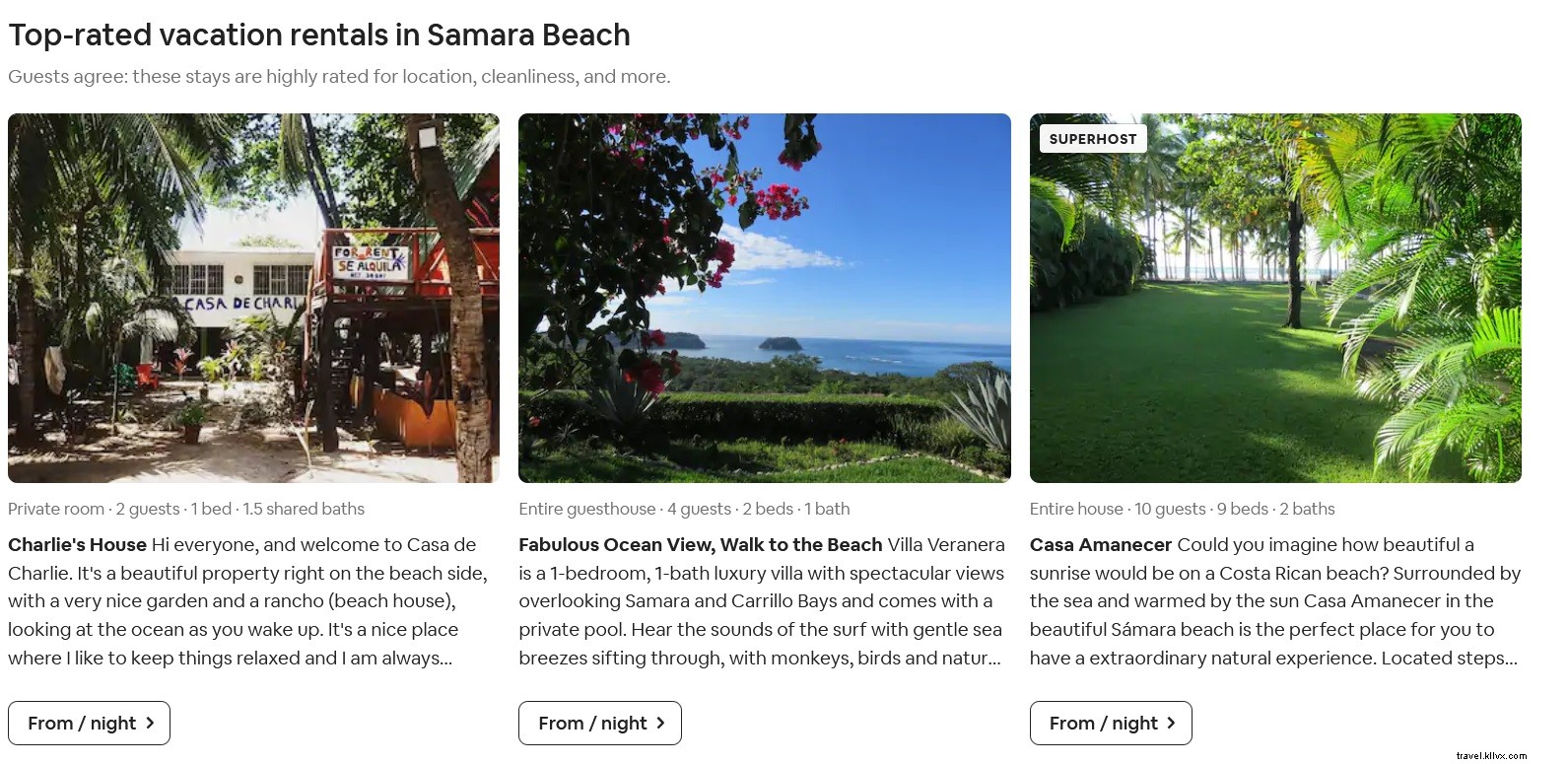Expand Fabulous Ocean View pricing chevron

661,723
